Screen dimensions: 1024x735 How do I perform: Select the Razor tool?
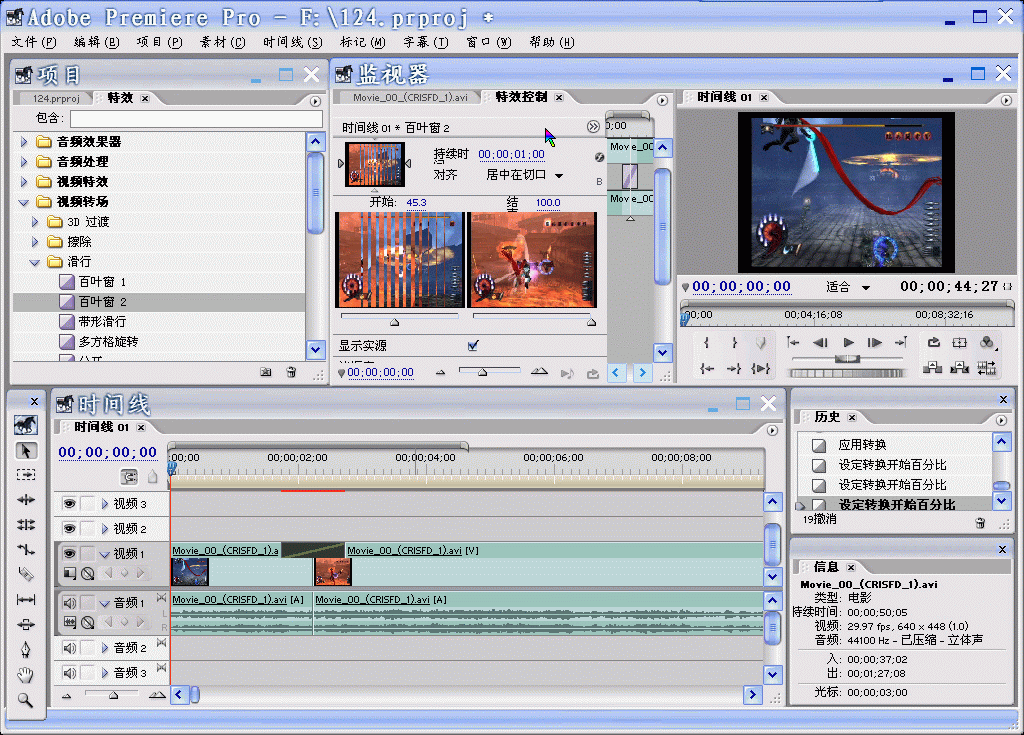[x=26, y=574]
